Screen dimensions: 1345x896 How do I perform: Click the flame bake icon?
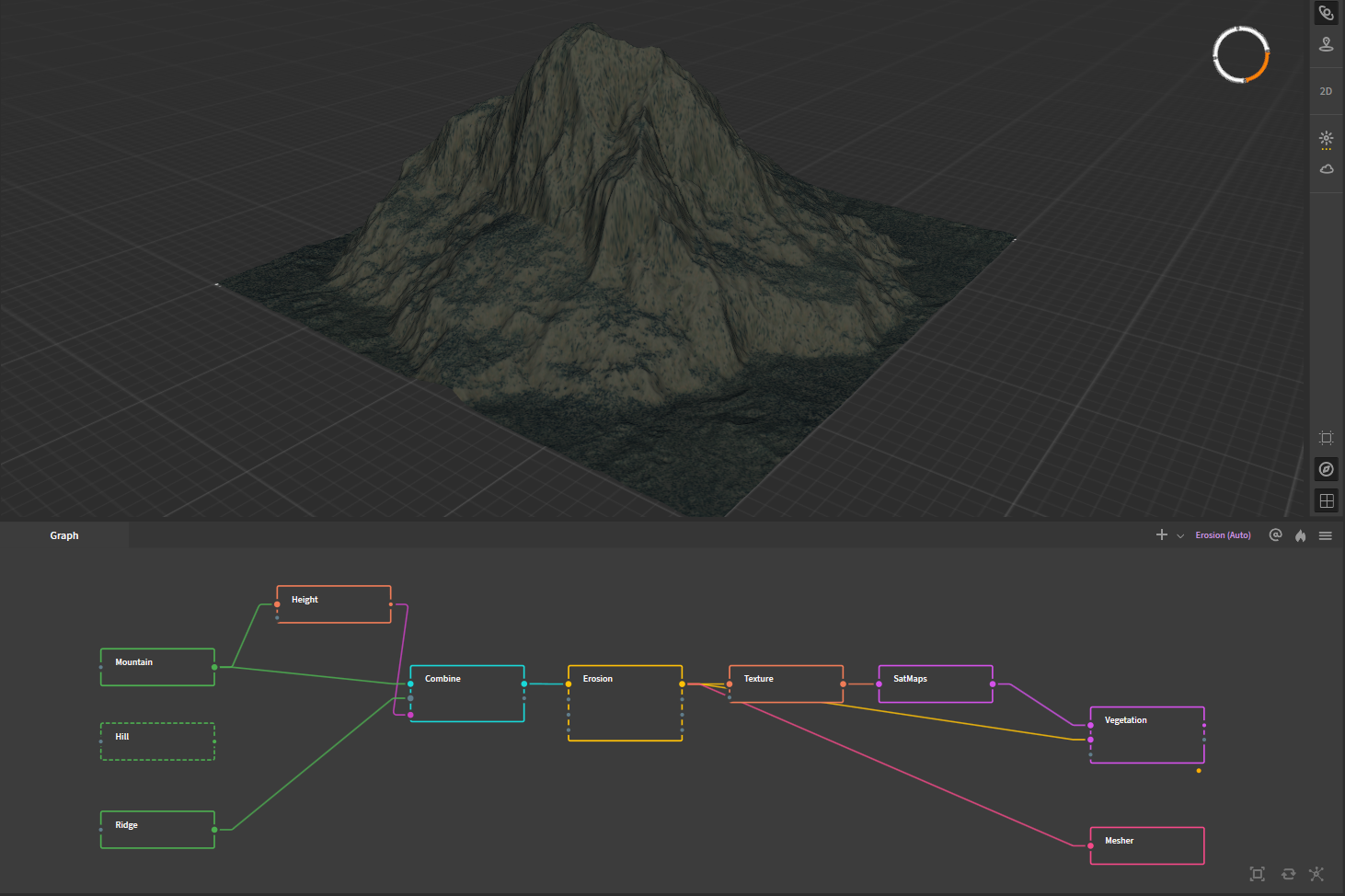(x=1300, y=535)
